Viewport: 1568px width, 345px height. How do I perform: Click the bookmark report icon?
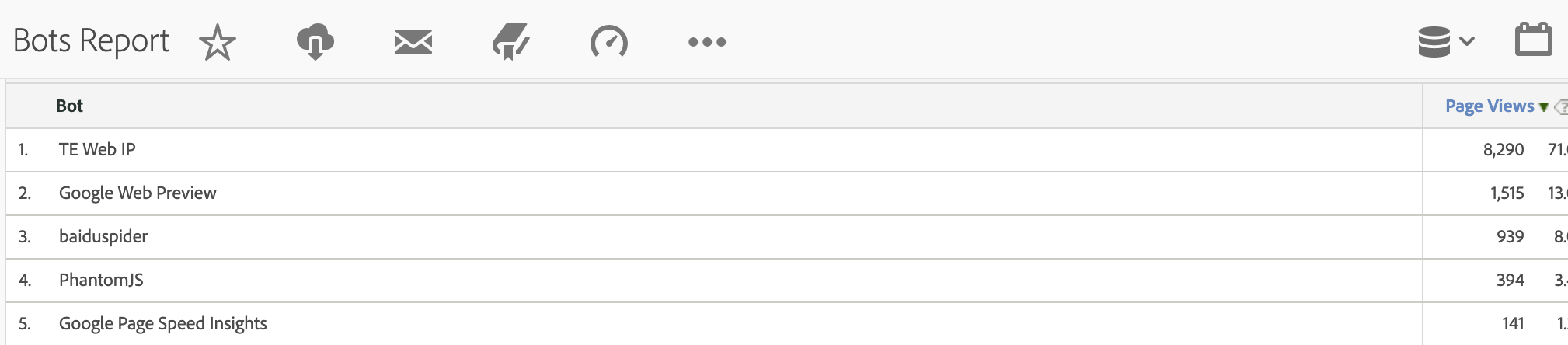510,42
